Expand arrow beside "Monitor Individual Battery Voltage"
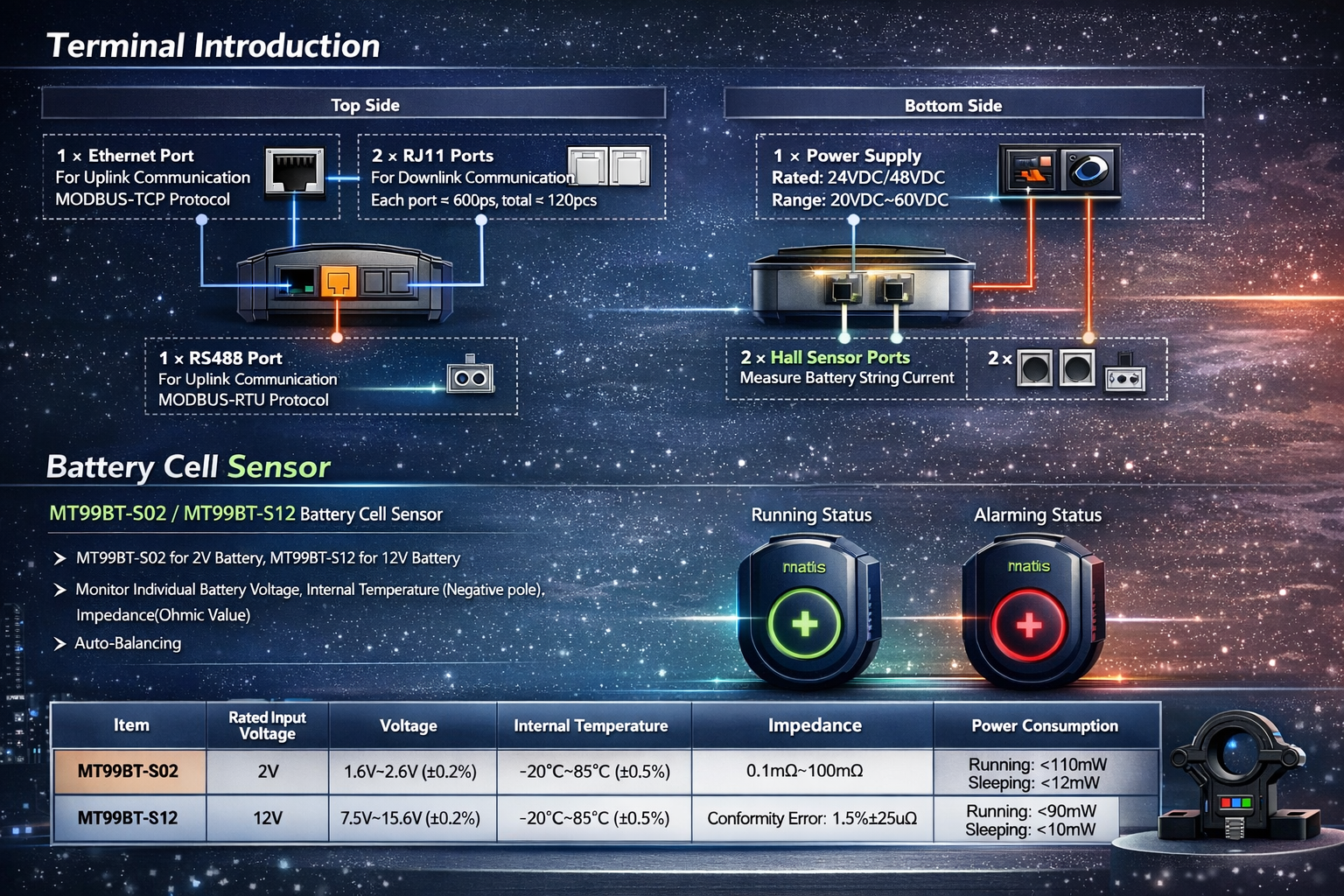The width and height of the screenshot is (1344, 896). coord(59,590)
